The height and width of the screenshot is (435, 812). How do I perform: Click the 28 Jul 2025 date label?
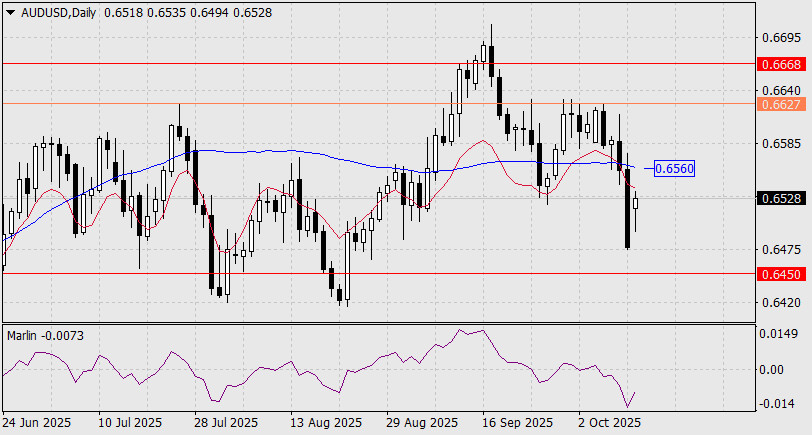tap(226, 423)
